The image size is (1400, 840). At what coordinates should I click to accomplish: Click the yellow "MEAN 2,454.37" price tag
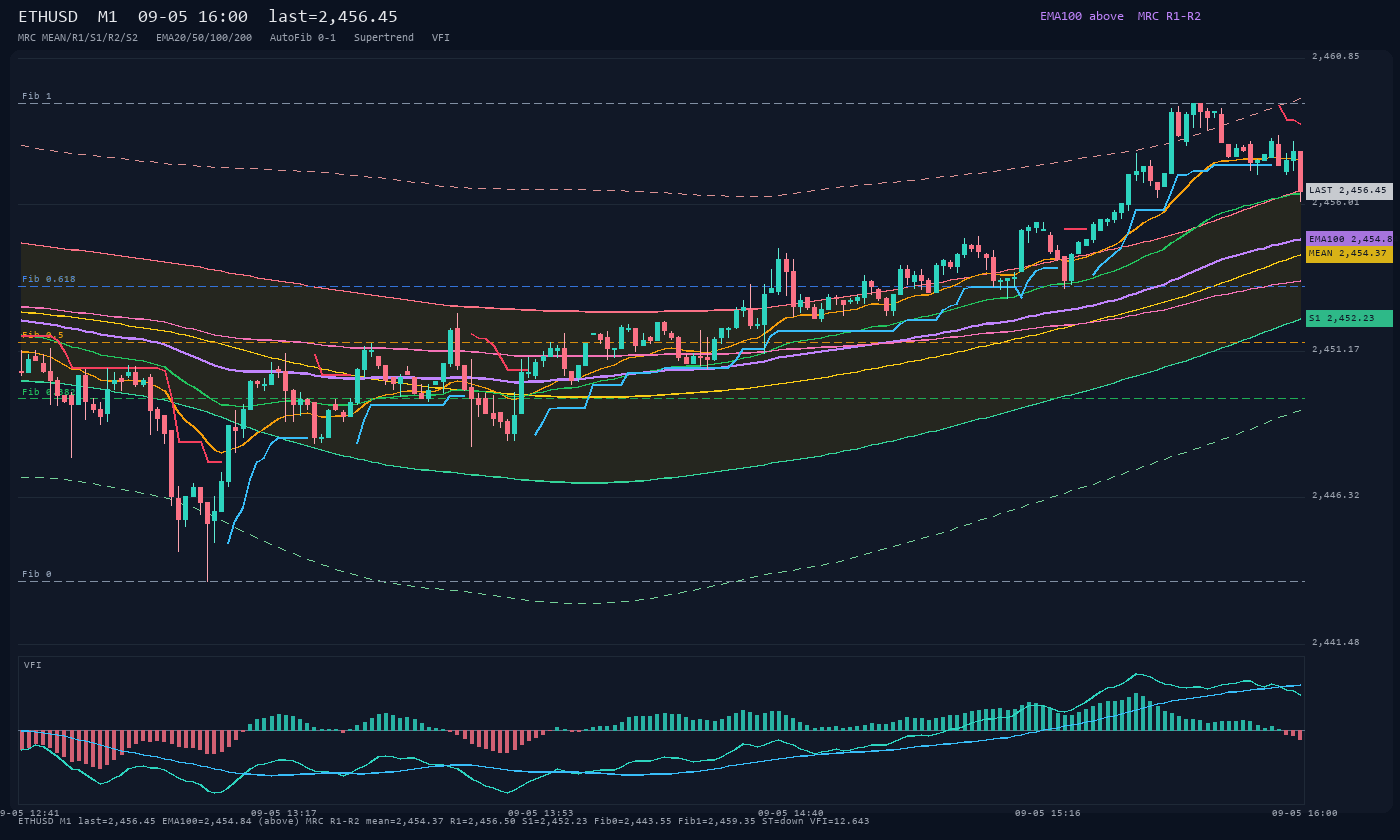coord(1349,254)
